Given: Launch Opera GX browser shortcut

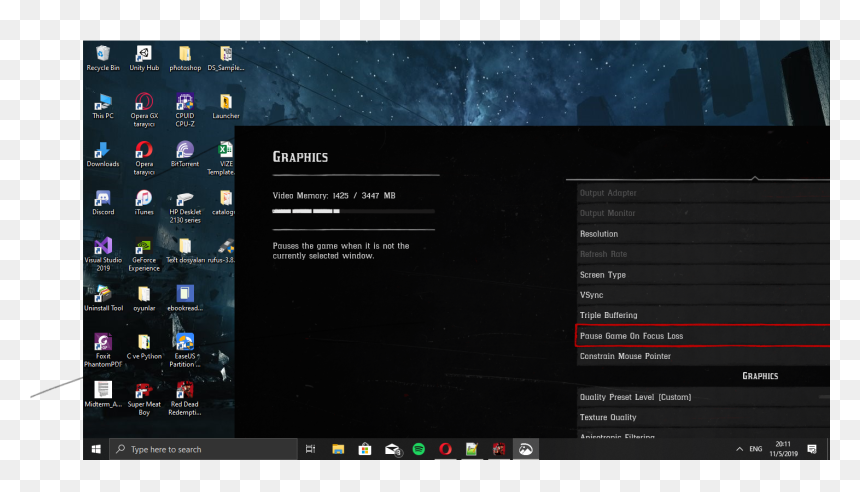Looking at the screenshot, I should (144, 110).
